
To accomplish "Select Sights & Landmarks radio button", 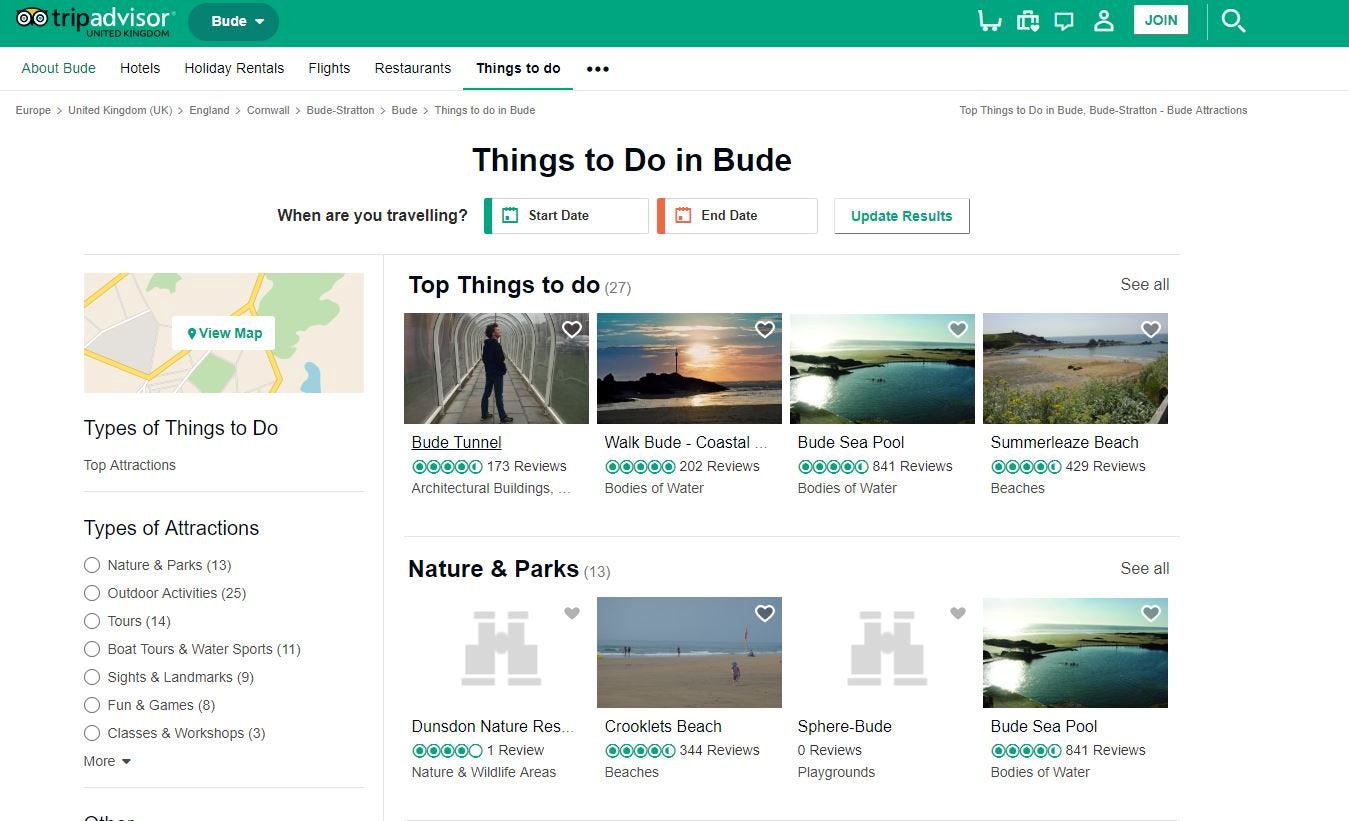I will (x=92, y=677).
